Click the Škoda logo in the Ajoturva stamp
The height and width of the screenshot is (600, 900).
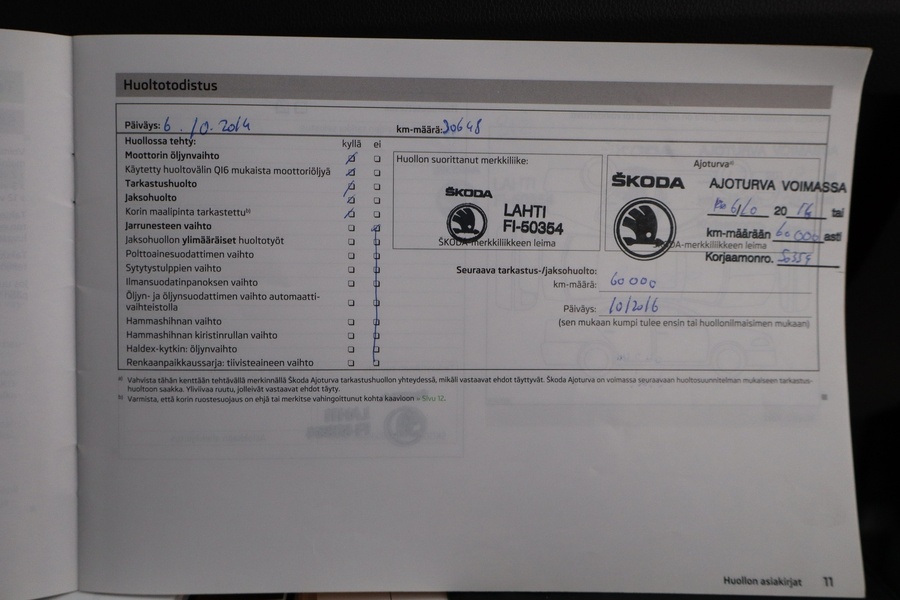pos(644,228)
